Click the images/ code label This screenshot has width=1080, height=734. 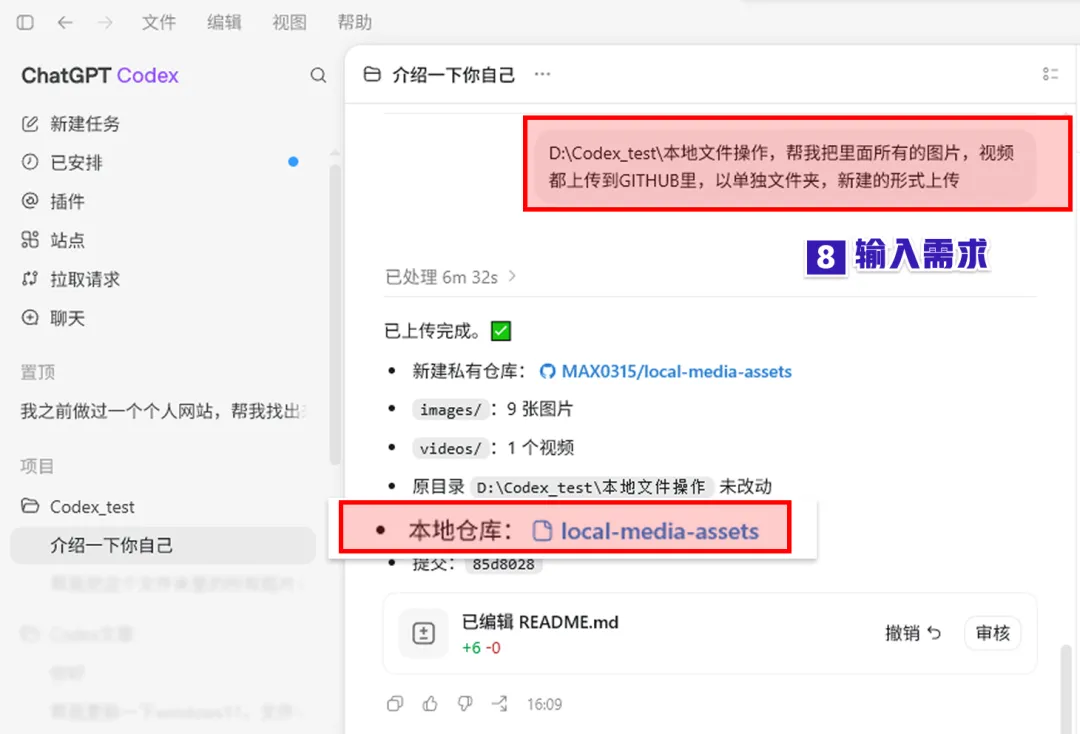[x=450, y=410]
